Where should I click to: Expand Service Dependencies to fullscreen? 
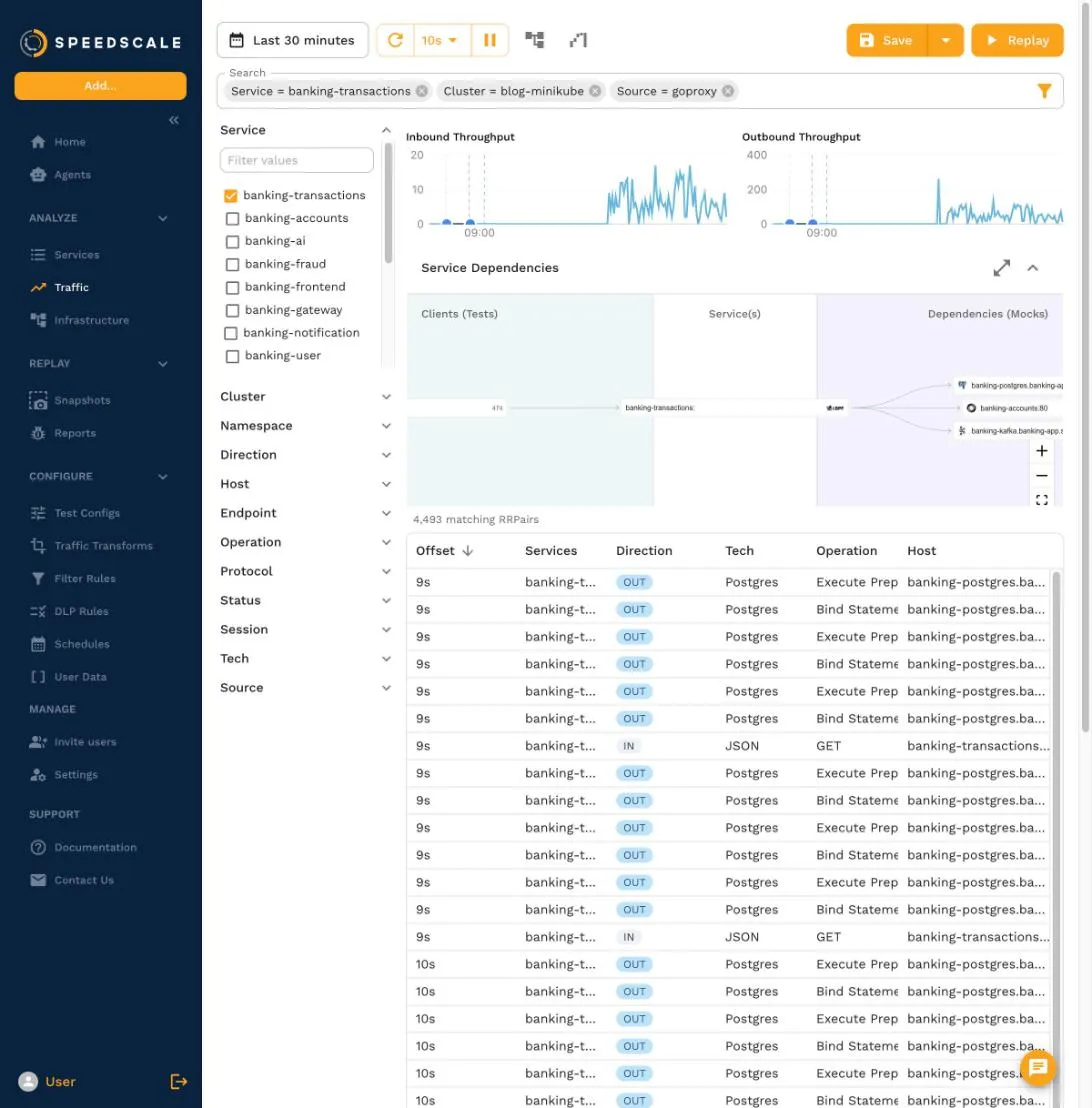tap(1002, 268)
